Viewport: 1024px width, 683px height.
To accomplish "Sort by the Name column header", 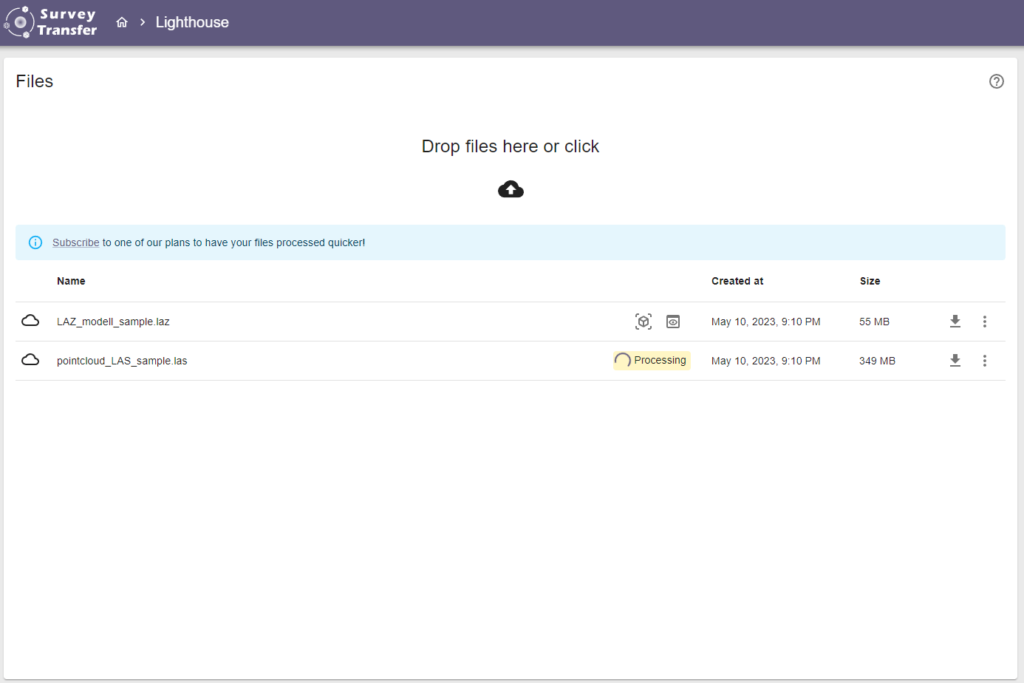I will pos(71,281).
